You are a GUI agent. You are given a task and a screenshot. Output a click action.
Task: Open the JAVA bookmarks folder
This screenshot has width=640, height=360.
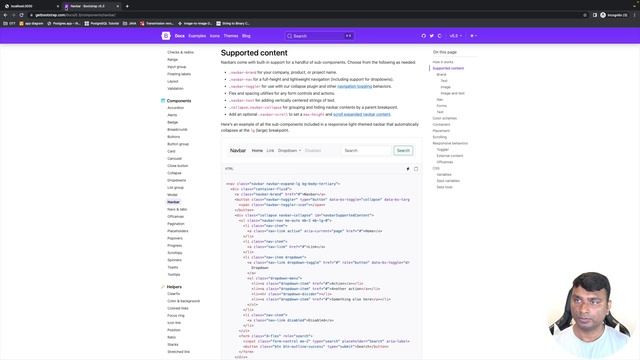(129, 23)
